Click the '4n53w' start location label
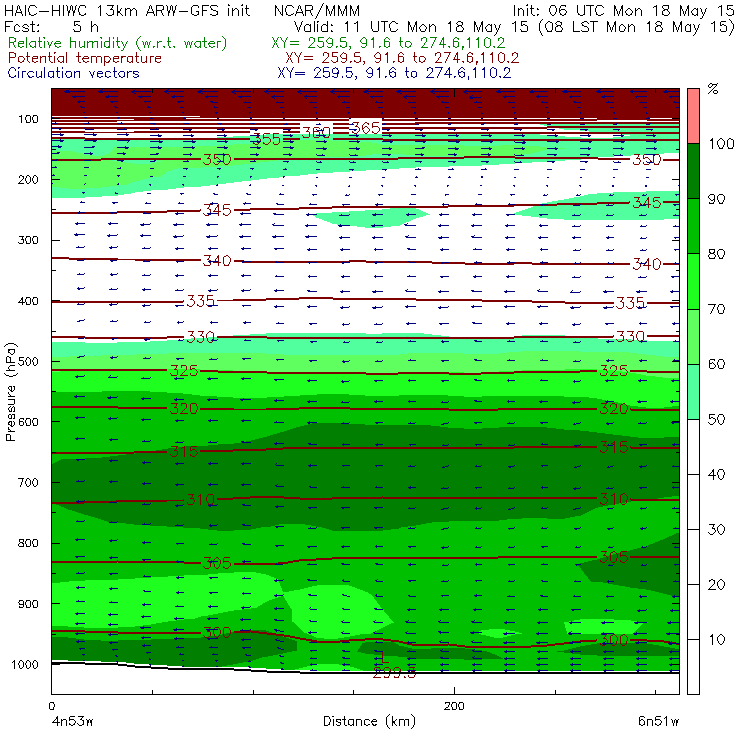Image resolution: width=740 pixels, height=740 pixels. [72, 721]
